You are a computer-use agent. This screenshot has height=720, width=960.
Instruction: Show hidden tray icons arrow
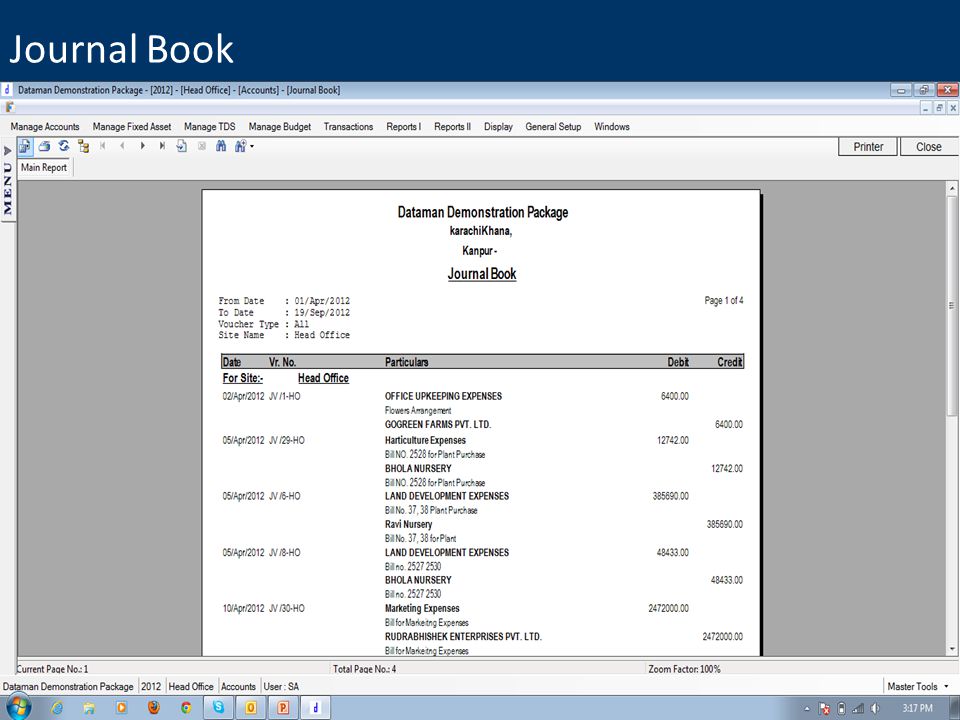(x=807, y=709)
